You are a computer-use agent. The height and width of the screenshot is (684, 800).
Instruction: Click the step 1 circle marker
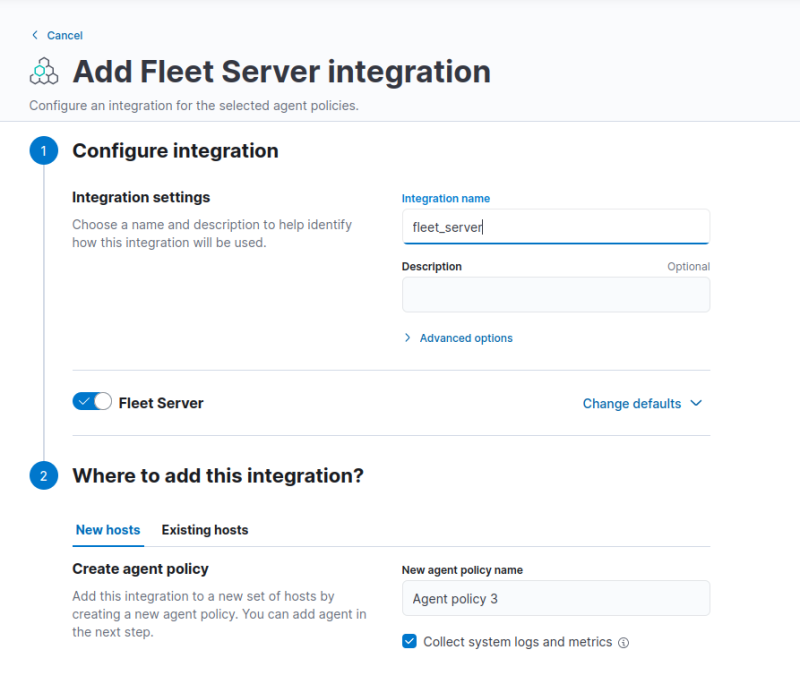44,151
